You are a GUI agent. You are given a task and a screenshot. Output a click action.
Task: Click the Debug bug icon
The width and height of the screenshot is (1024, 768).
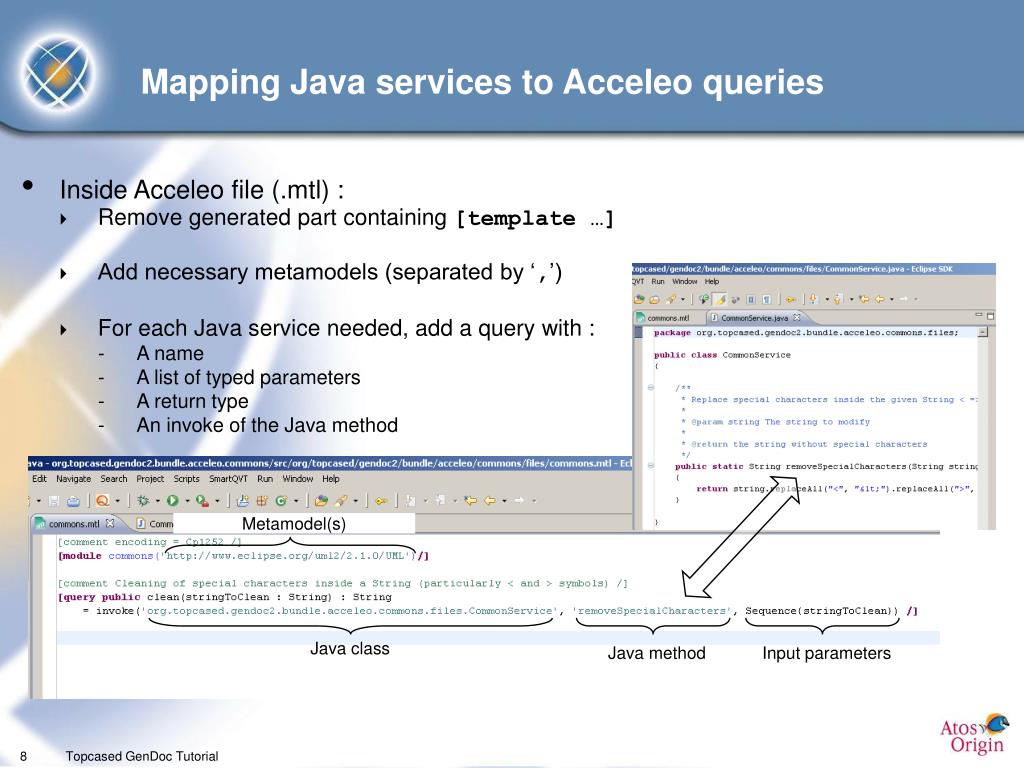pyautogui.click(x=143, y=501)
